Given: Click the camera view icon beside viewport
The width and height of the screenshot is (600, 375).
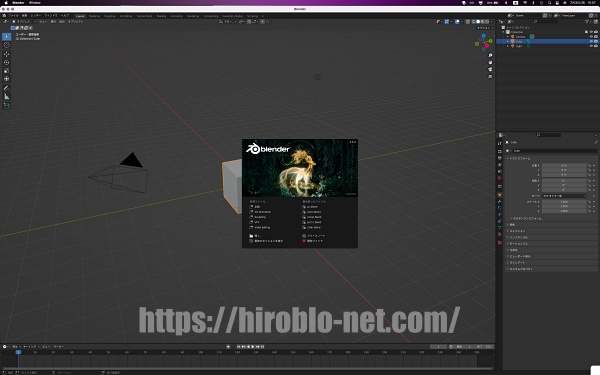Looking at the screenshot, I should coord(490,69).
